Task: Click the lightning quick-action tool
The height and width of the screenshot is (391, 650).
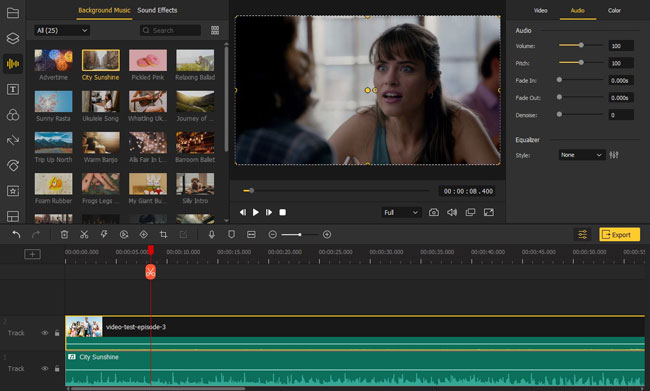Action: click(104, 235)
